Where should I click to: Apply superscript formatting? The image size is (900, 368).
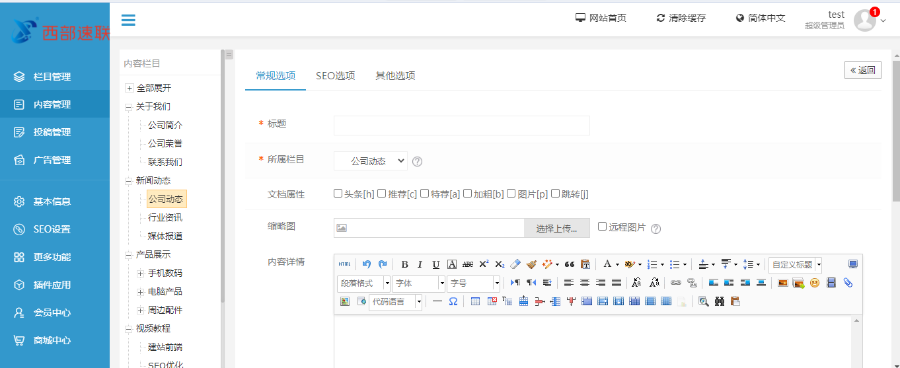click(x=484, y=265)
